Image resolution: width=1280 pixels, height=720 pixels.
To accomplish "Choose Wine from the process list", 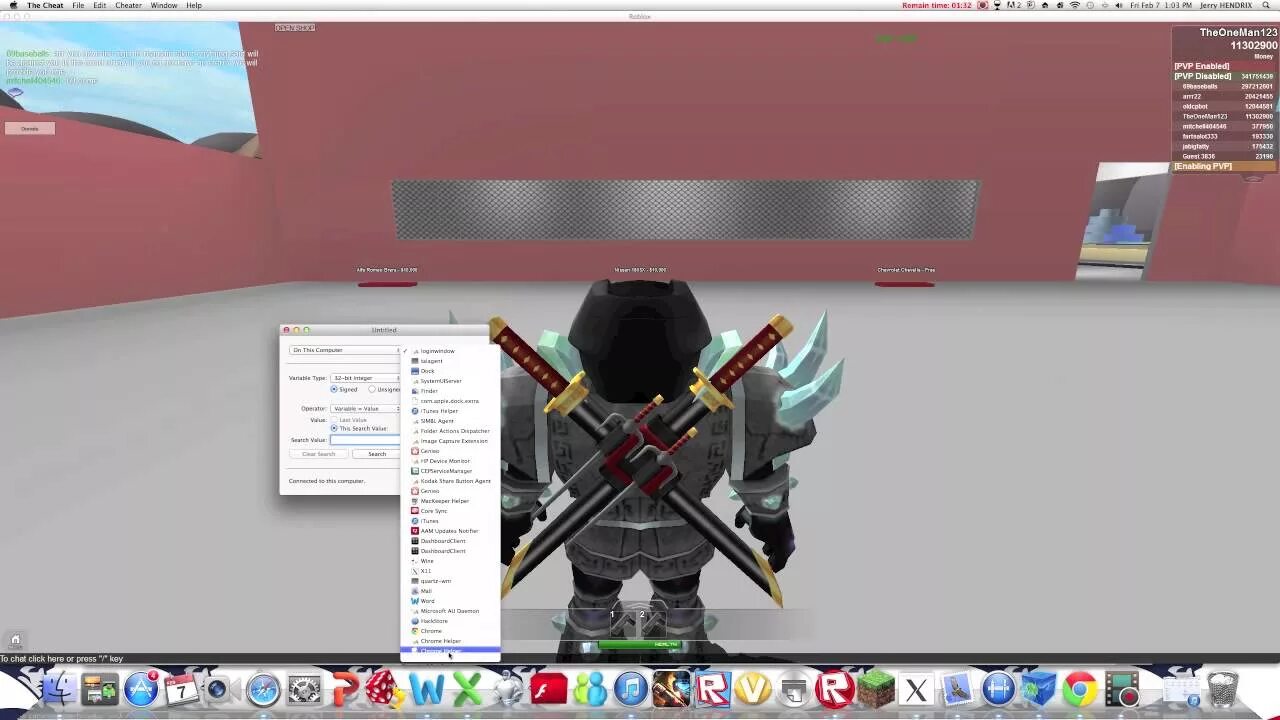I will (x=450, y=561).
